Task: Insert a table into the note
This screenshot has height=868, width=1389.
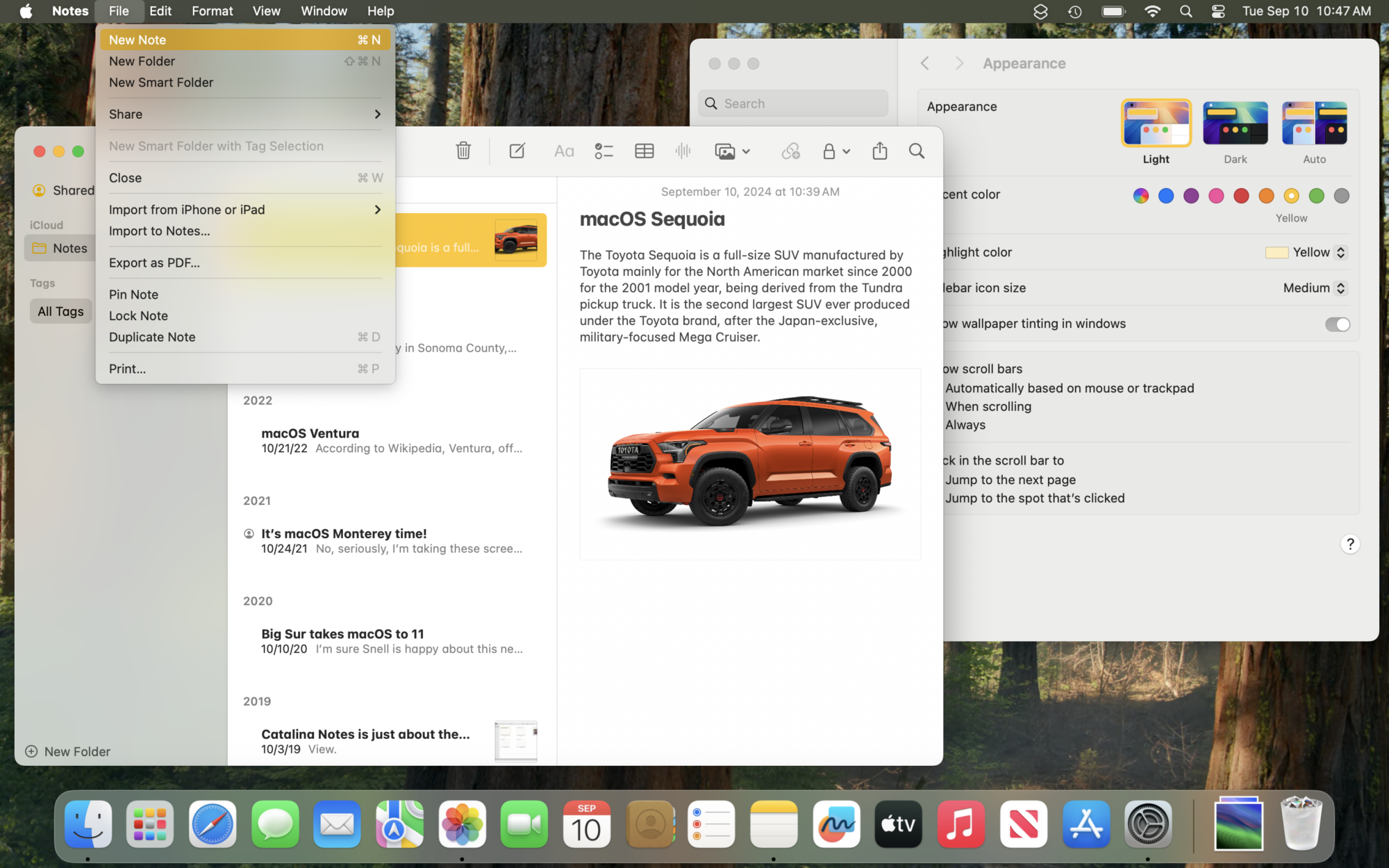Action: click(644, 151)
